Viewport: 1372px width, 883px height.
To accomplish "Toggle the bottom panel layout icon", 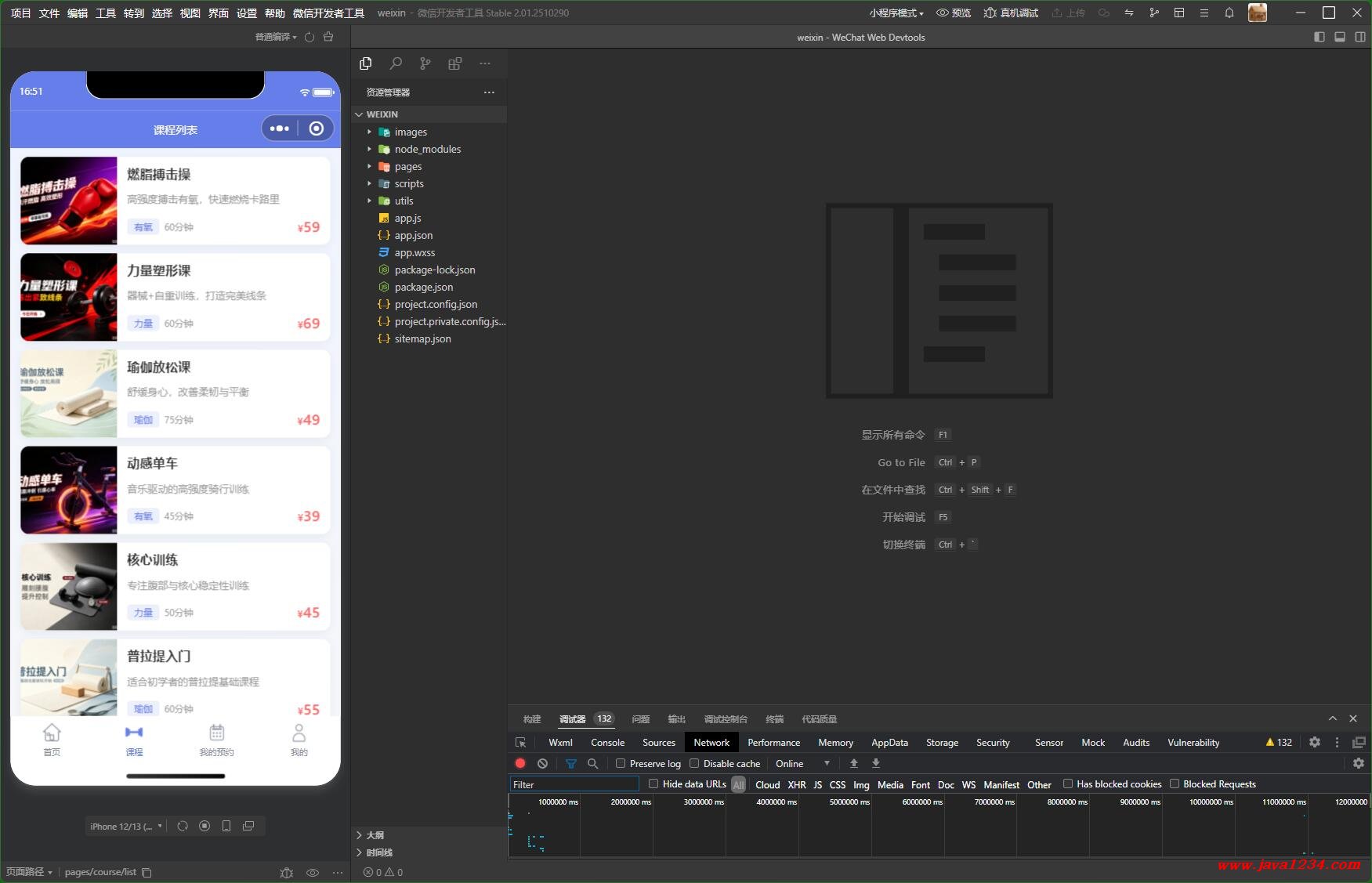I will pos(1340,37).
